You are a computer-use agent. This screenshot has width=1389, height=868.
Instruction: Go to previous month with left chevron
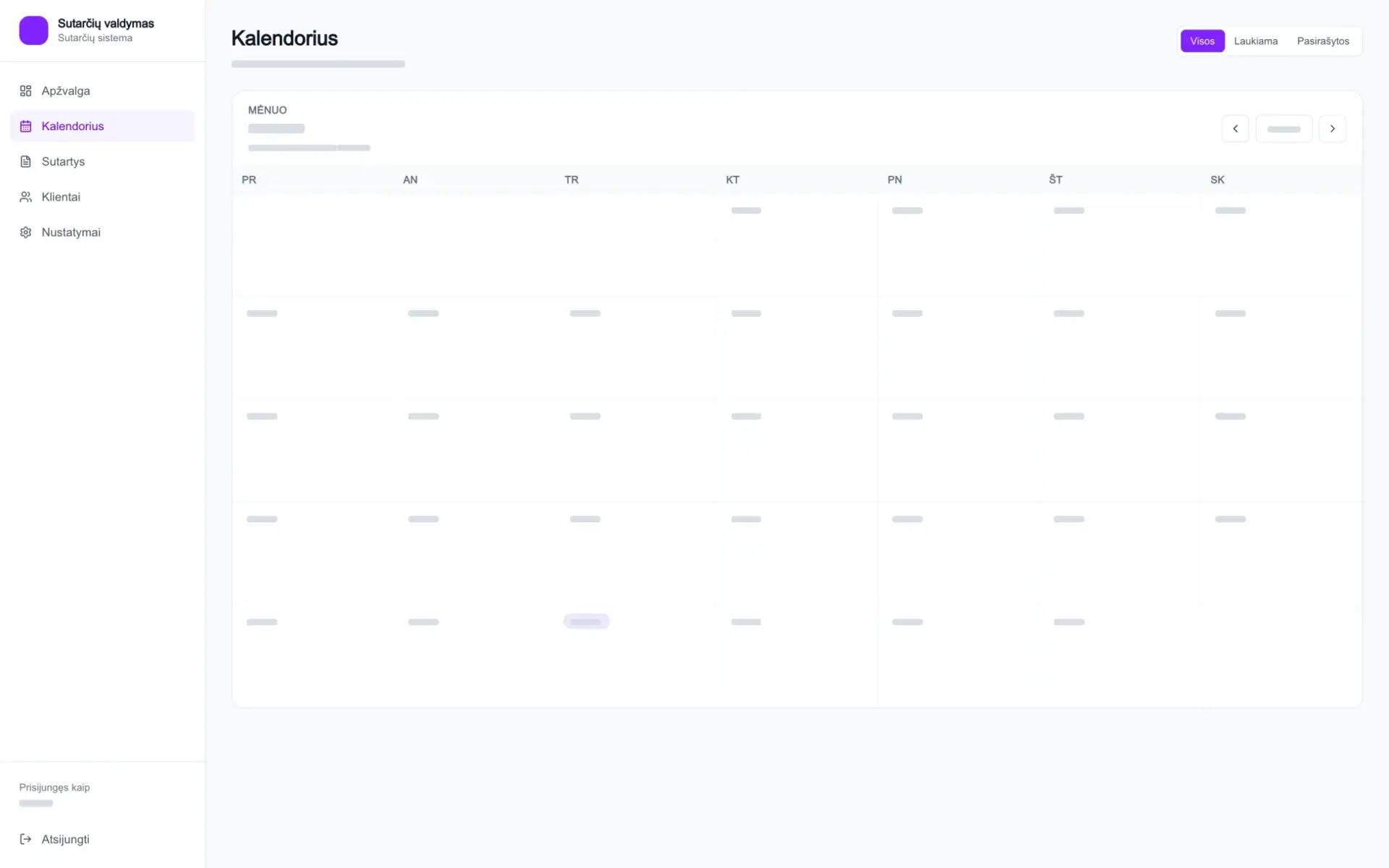1235,129
